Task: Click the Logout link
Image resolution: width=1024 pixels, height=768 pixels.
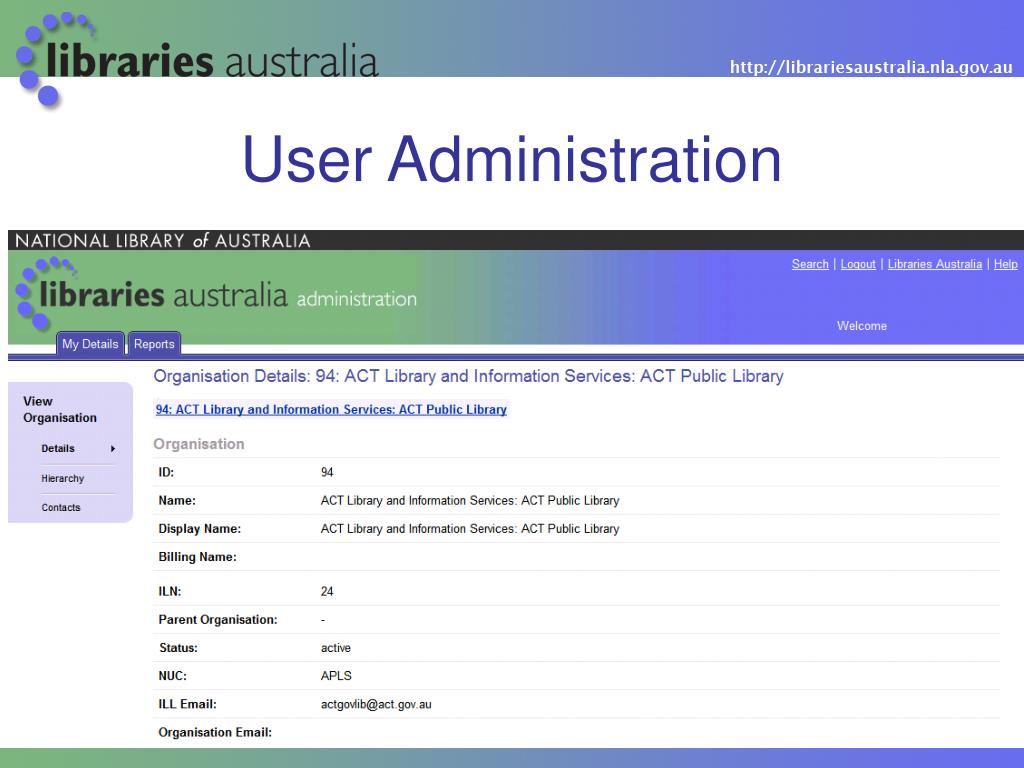Action: pos(857,264)
